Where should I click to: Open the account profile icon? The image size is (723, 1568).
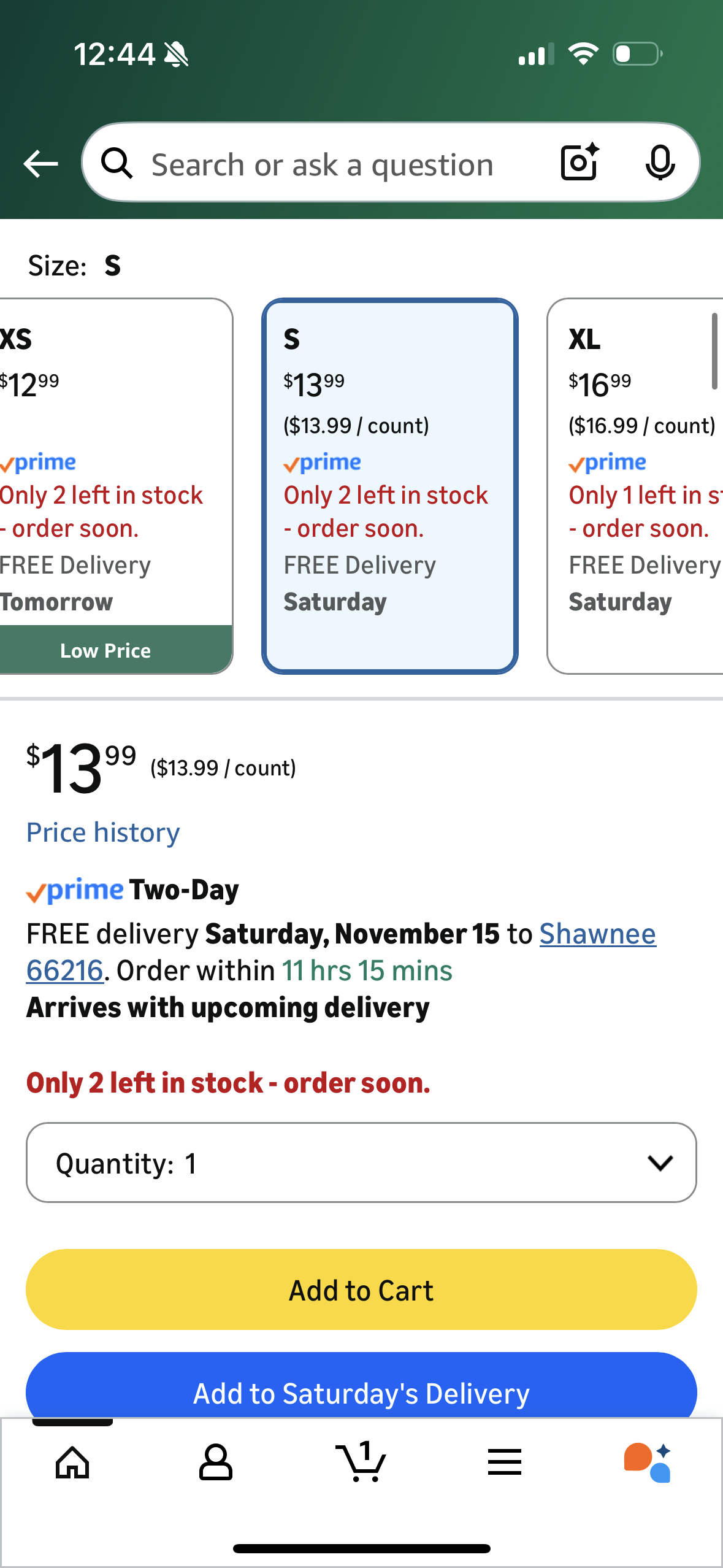[215, 1462]
